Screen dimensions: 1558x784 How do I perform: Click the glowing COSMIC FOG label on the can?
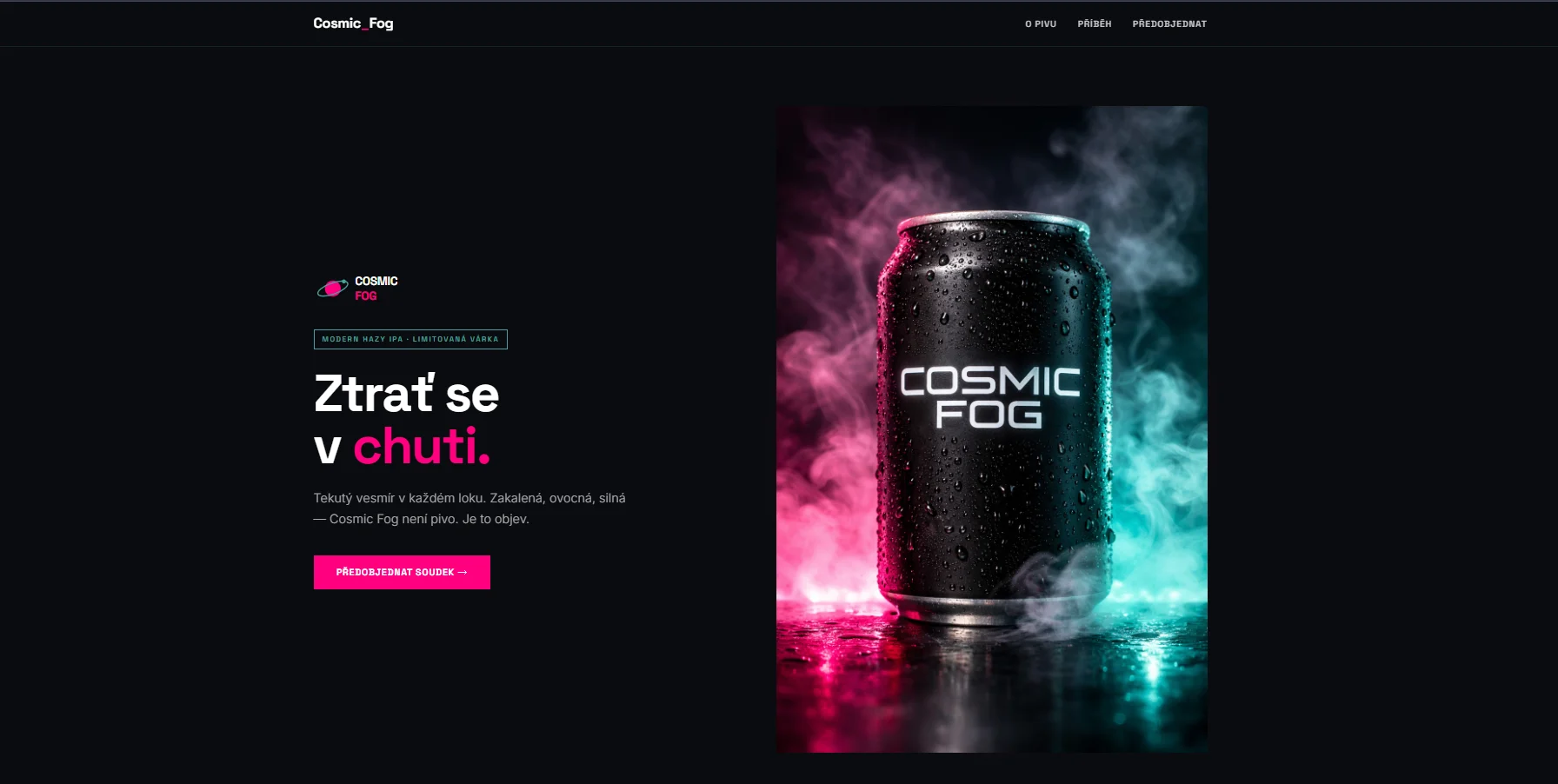[989, 397]
